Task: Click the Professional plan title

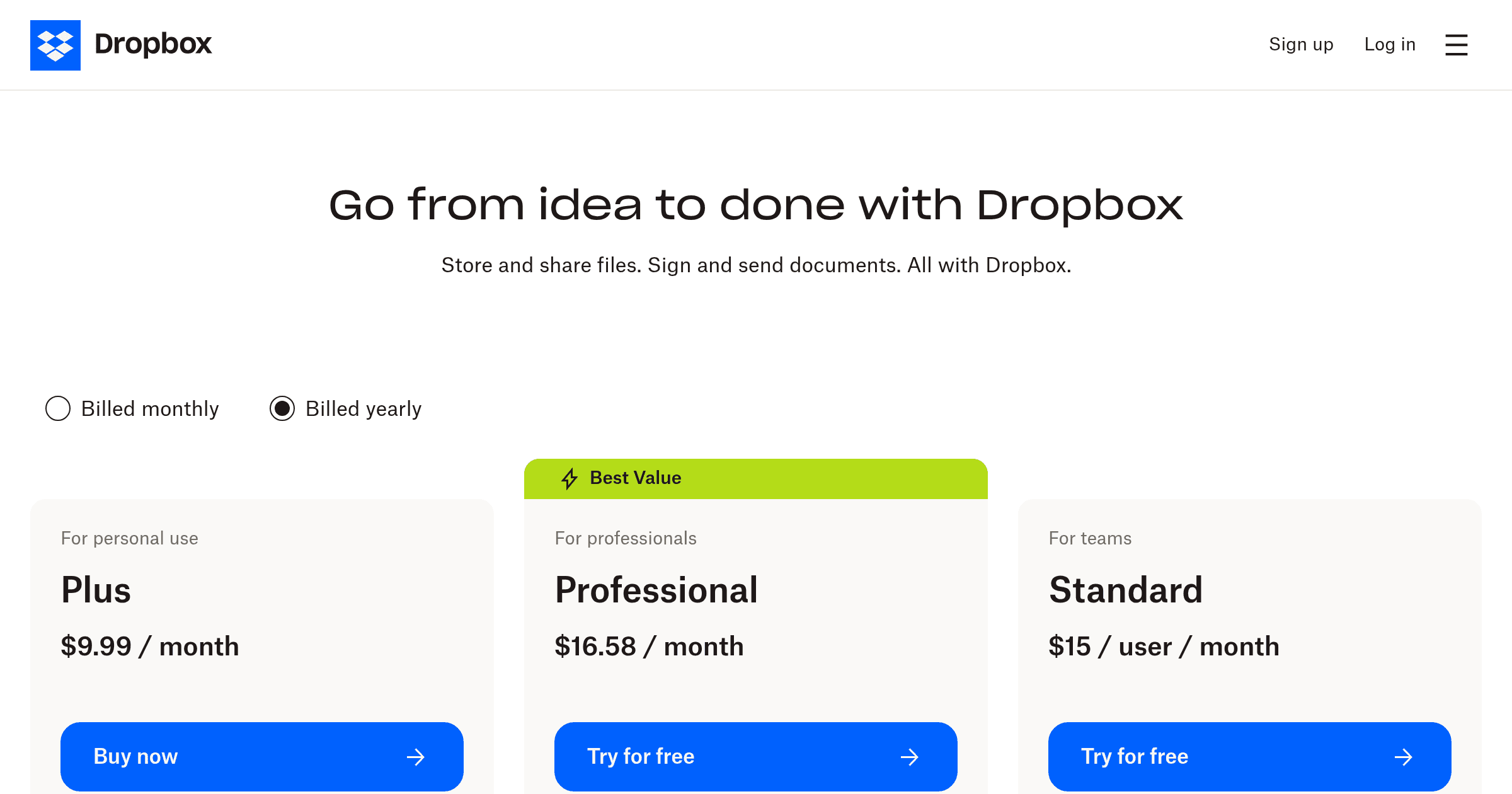Action: click(656, 590)
